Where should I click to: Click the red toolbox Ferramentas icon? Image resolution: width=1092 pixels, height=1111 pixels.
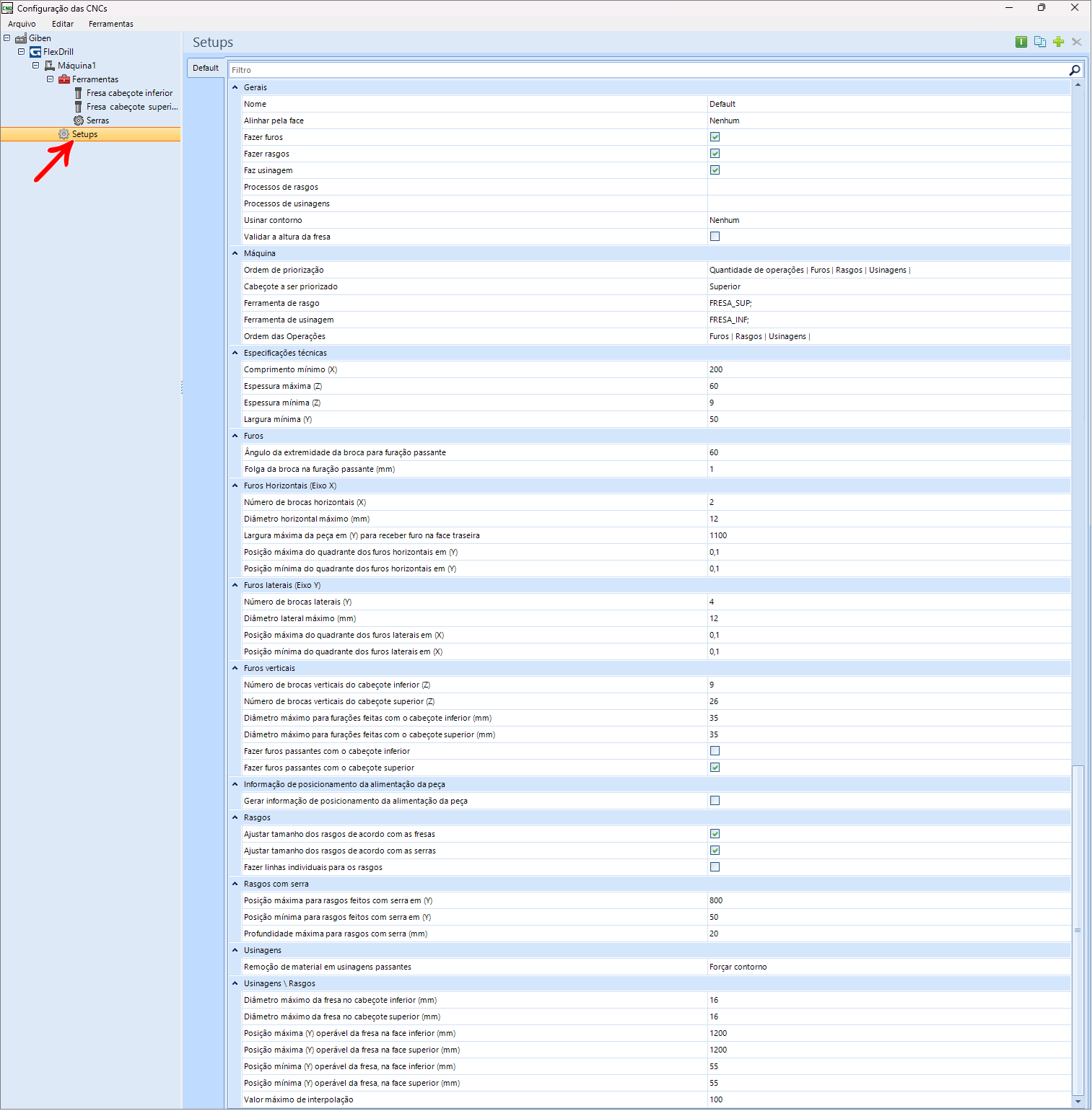coord(64,79)
